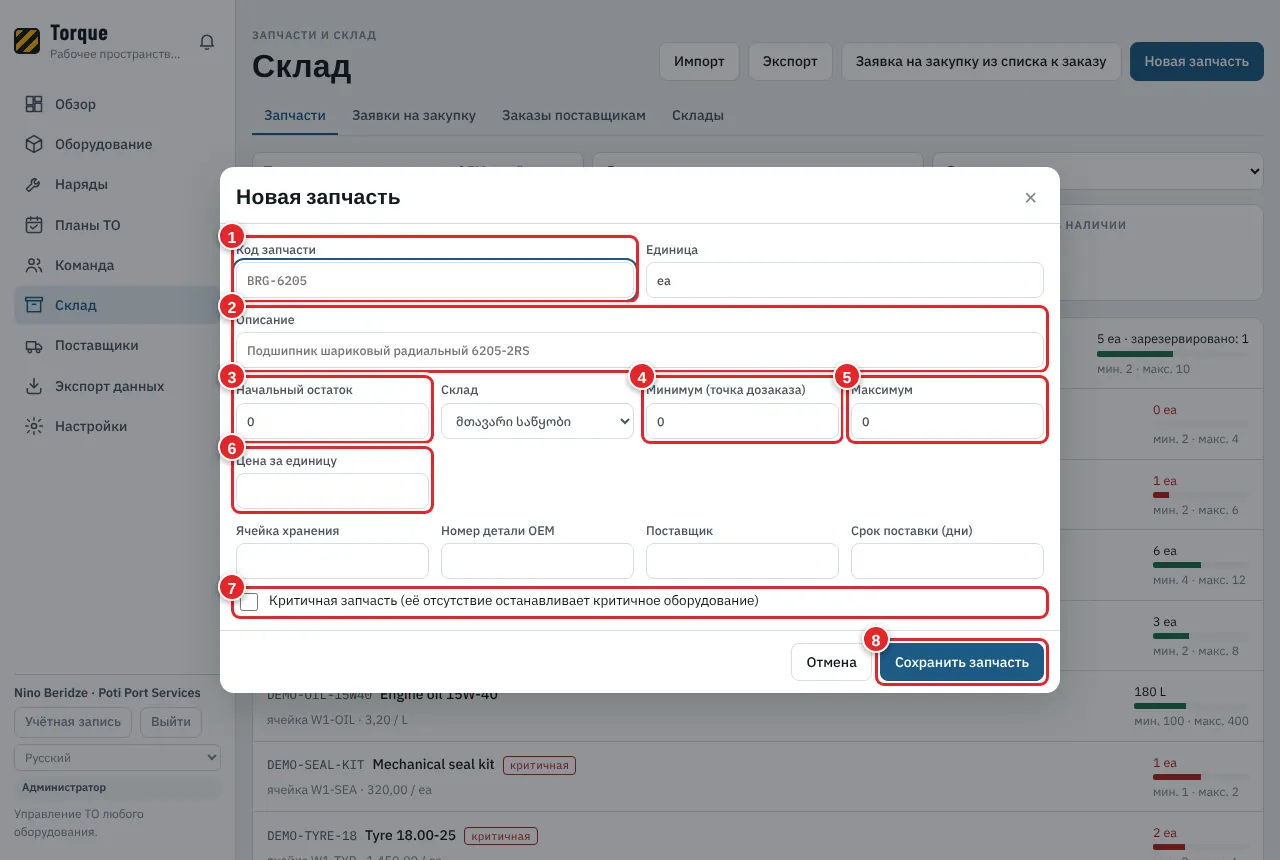The width and height of the screenshot is (1280, 860).
Task: Close the Новая запчасть dialog
Action: [1030, 197]
